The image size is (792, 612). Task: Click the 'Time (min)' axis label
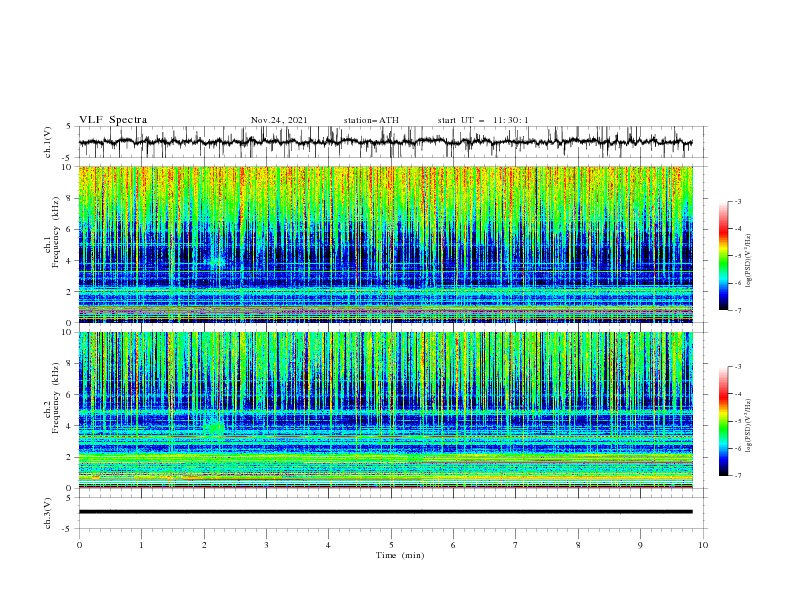(400, 555)
